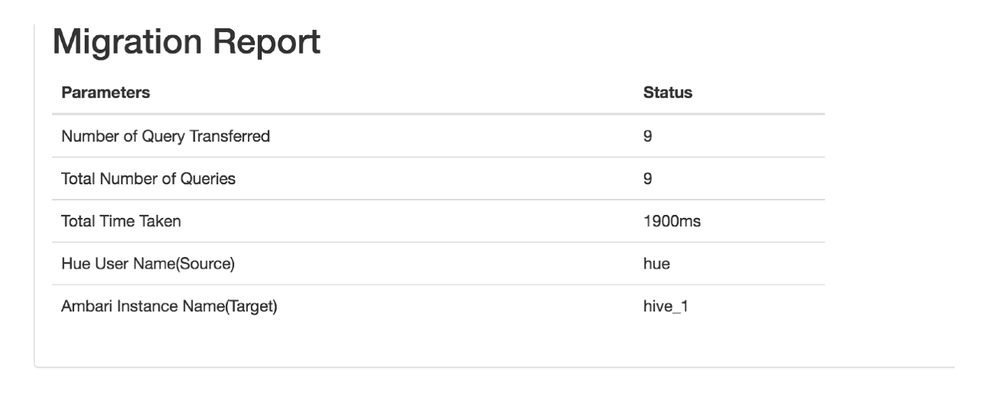Click the Ambari Instance Name(Target) label
The width and height of the screenshot is (999, 410).
point(169,306)
